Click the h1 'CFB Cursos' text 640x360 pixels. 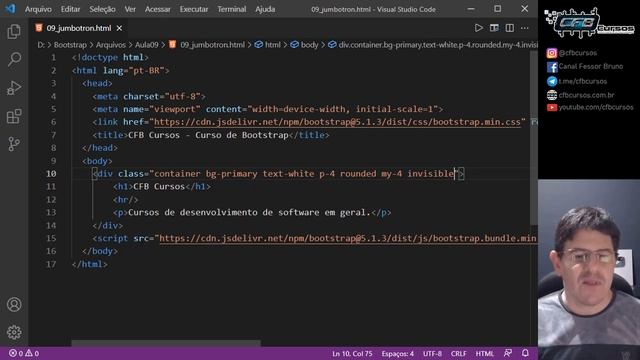point(159,187)
